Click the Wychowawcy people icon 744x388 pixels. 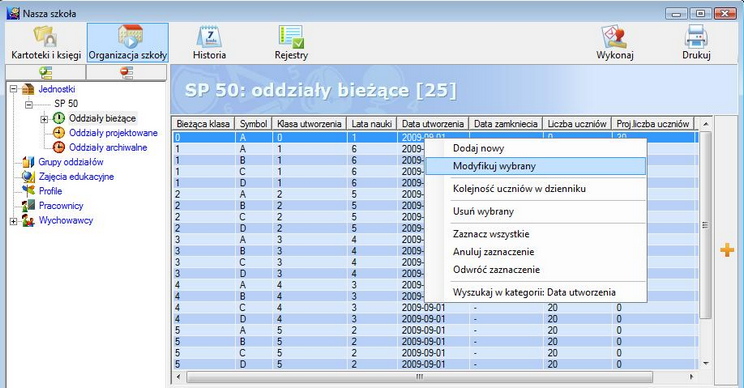[x=28, y=221]
